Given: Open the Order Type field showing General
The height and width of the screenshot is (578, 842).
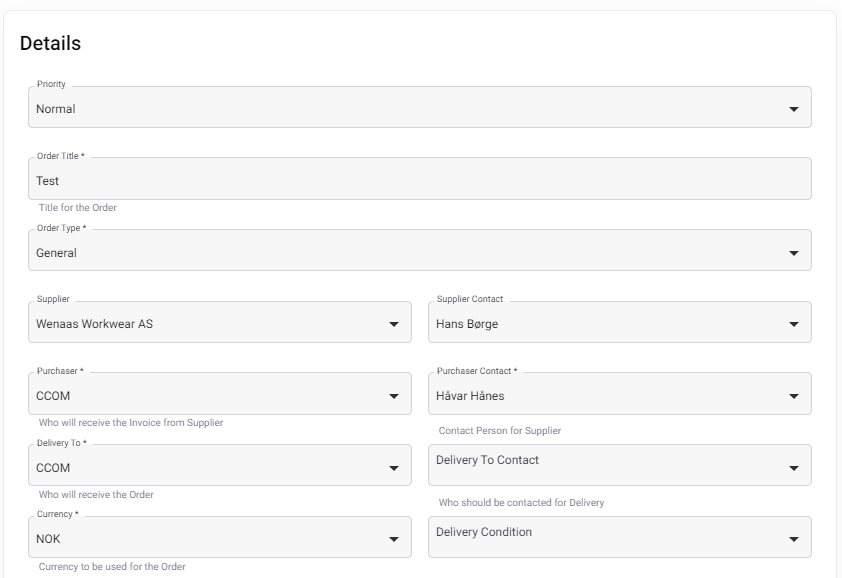Looking at the screenshot, I should click(420, 250).
